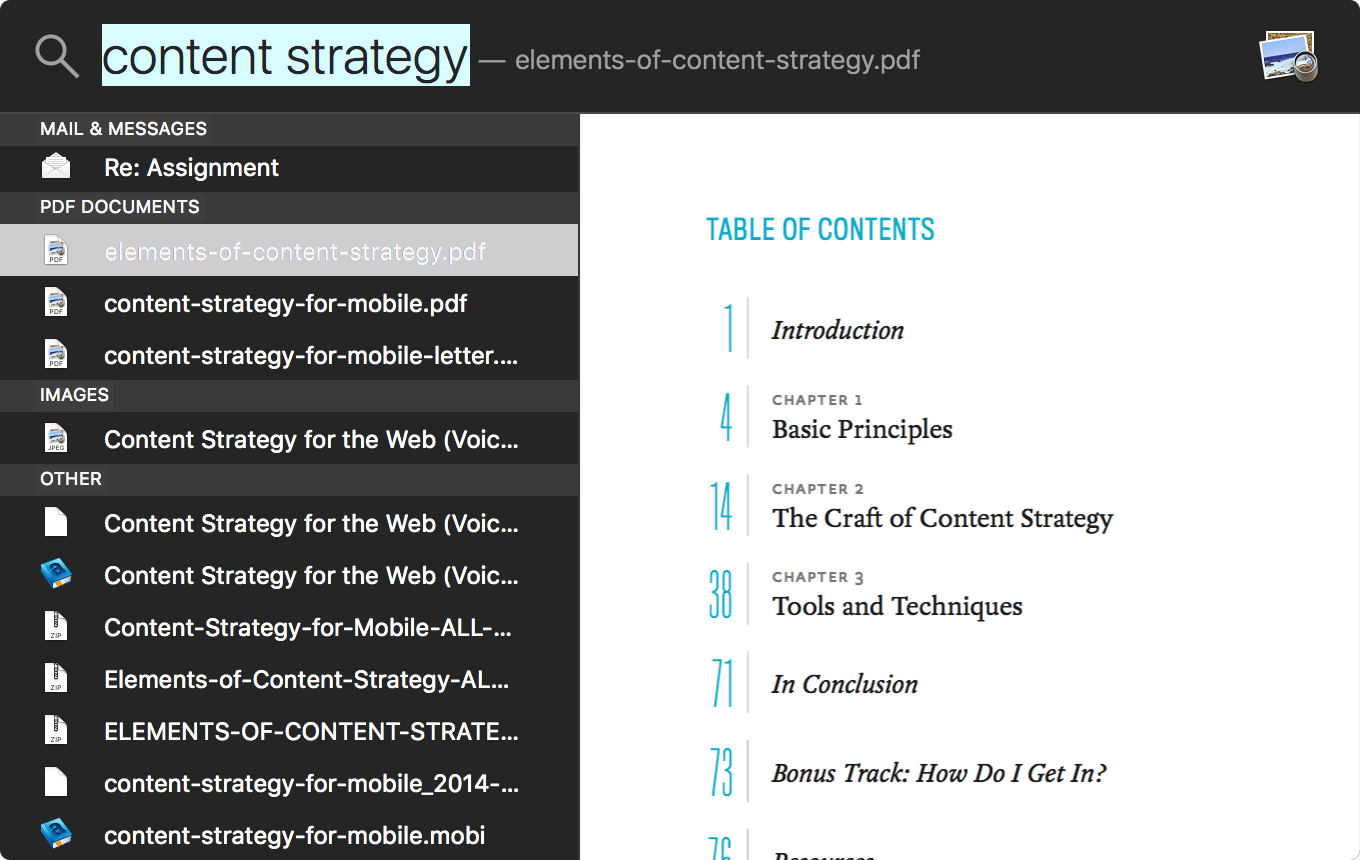Select content-strategy-for-mobile-letter result
Viewport: 1360px width, 860px height.
(289, 354)
